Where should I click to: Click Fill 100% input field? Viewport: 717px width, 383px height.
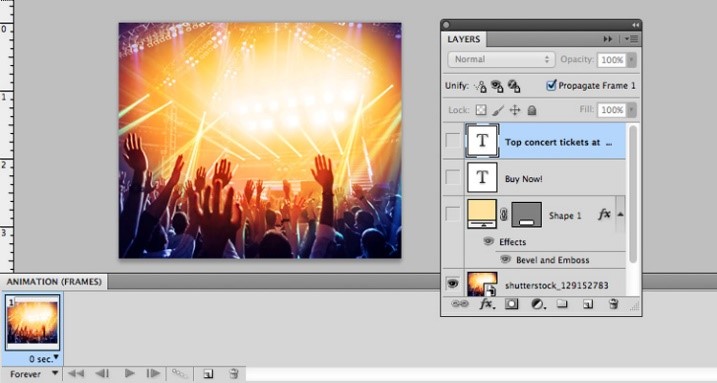[x=612, y=110]
